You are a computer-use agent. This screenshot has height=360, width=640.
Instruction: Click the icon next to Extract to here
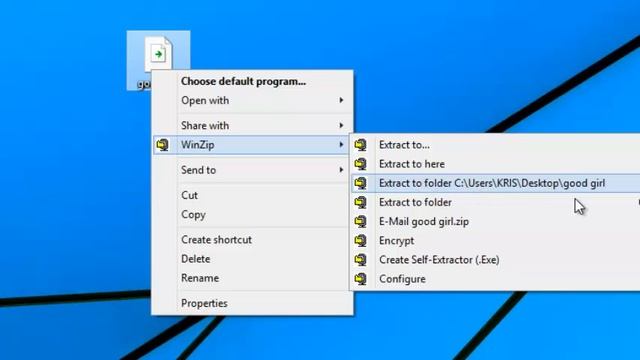point(360,164)
